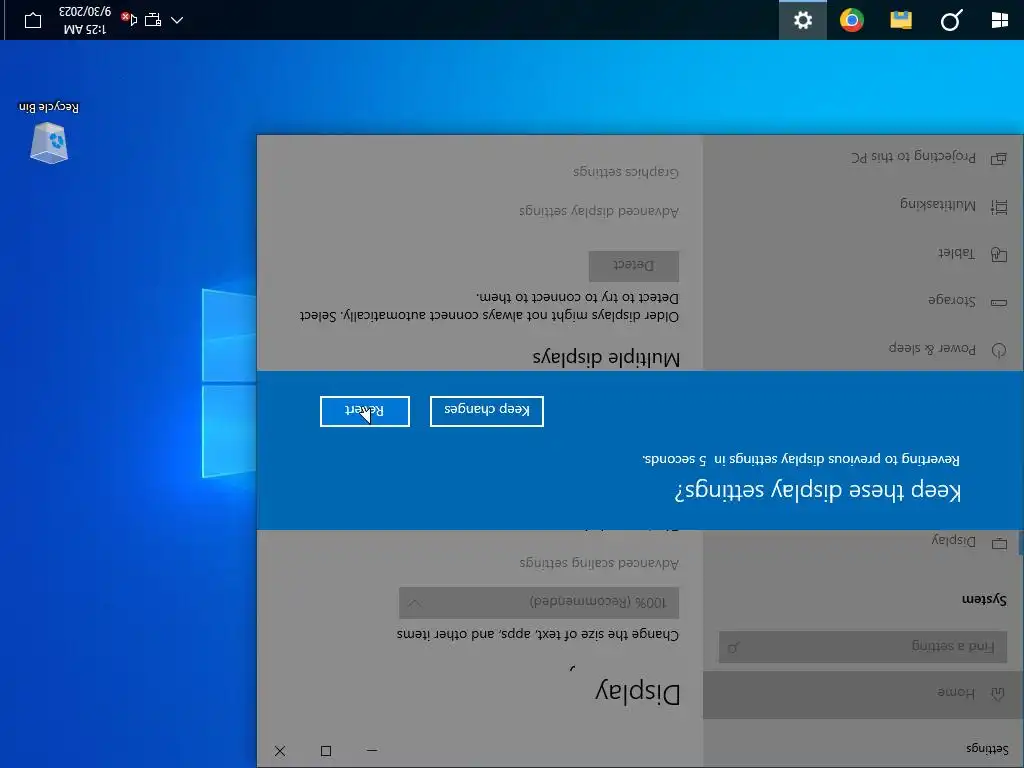Click the dimmed Detect button
1024x768 pixels.
point(633,266)
